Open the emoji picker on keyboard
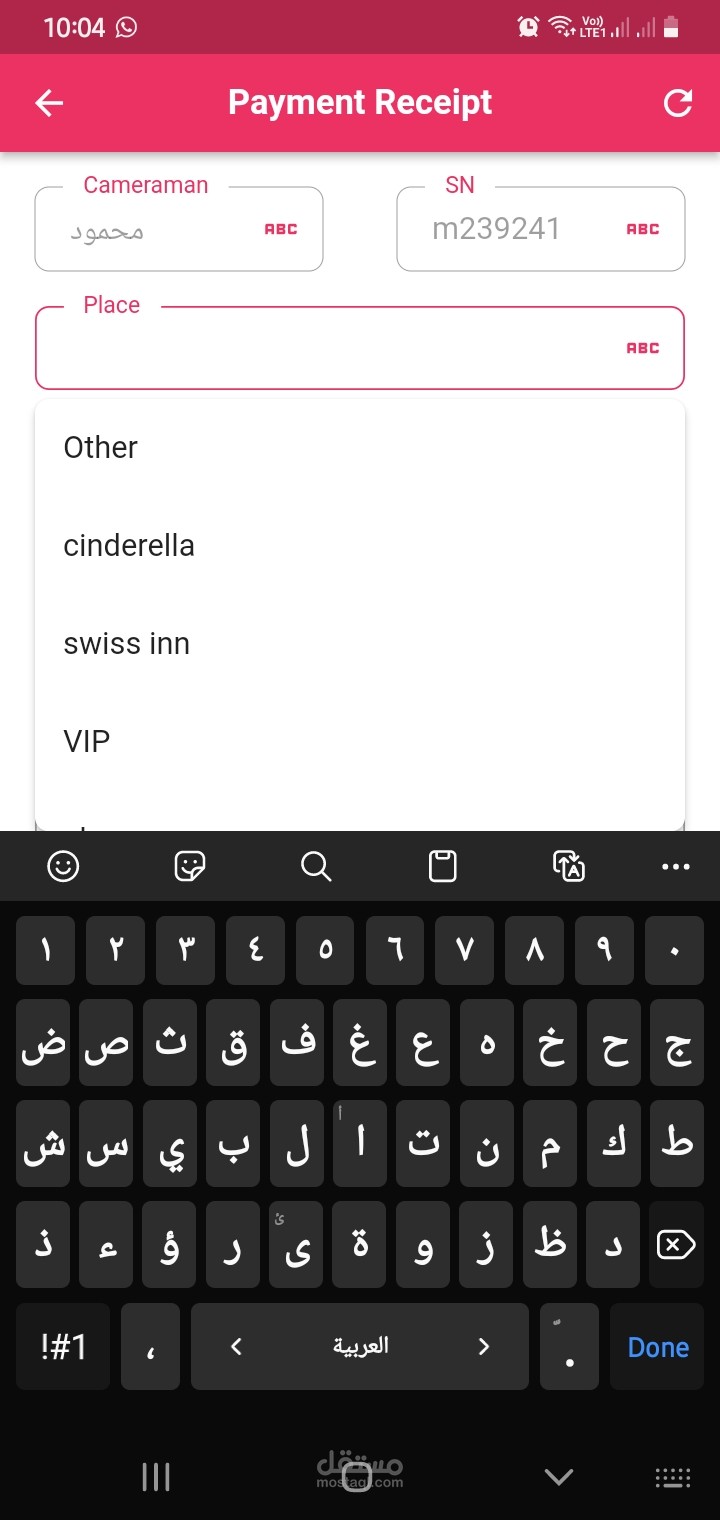720x1520 pixels. pos(63,866)
